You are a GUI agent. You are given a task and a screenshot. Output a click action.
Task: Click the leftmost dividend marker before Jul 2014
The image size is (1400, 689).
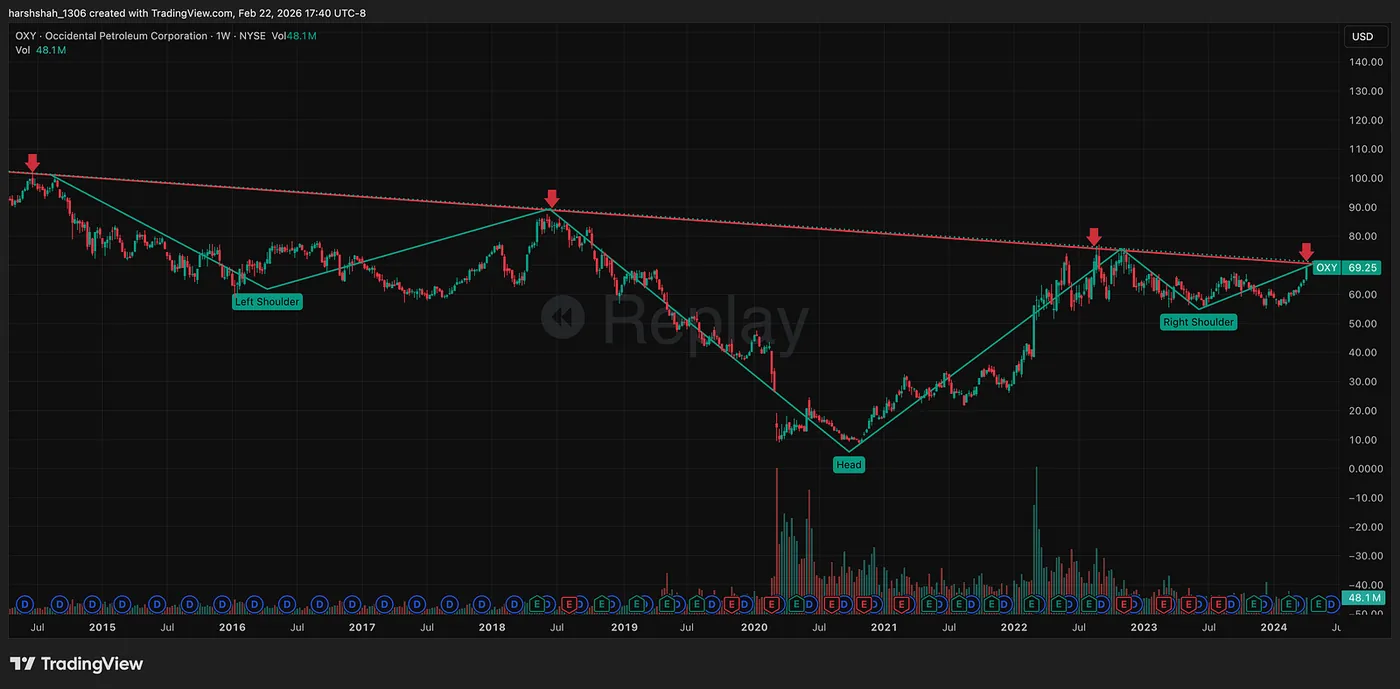[x=25, y=604]
